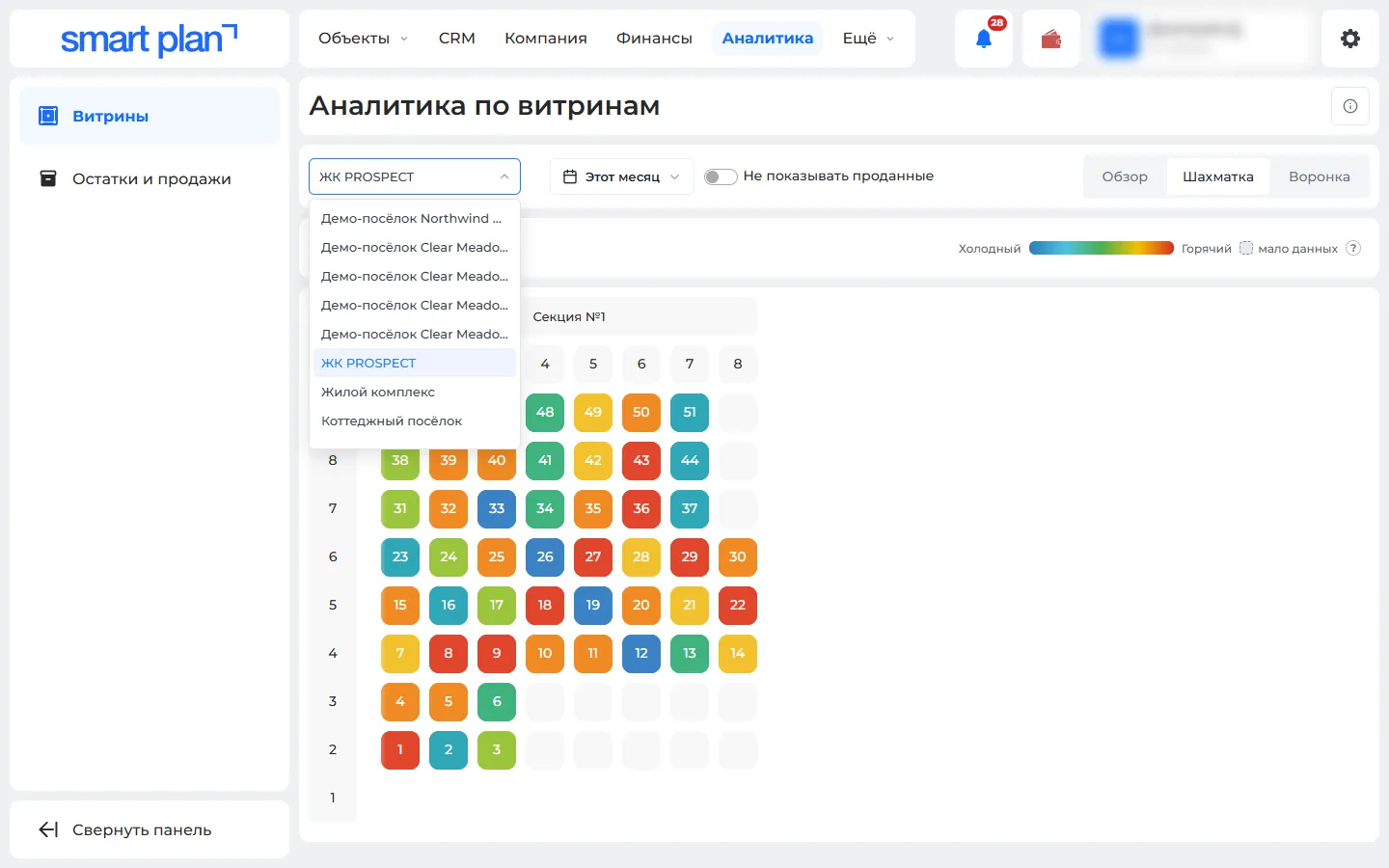Click the Остатки и продажи archive icon
The image size is (1389, 868).
(x=48, y=178)
